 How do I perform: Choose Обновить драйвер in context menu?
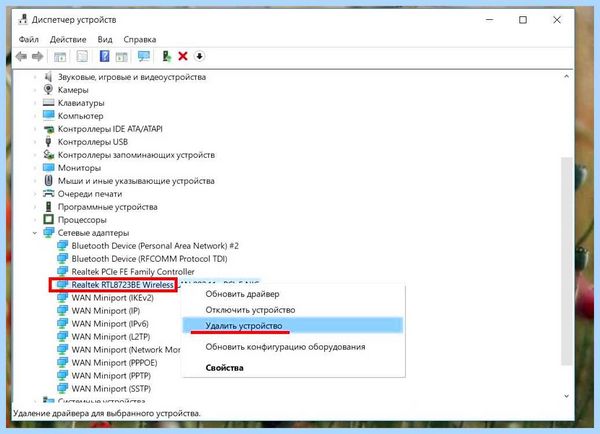293,294
